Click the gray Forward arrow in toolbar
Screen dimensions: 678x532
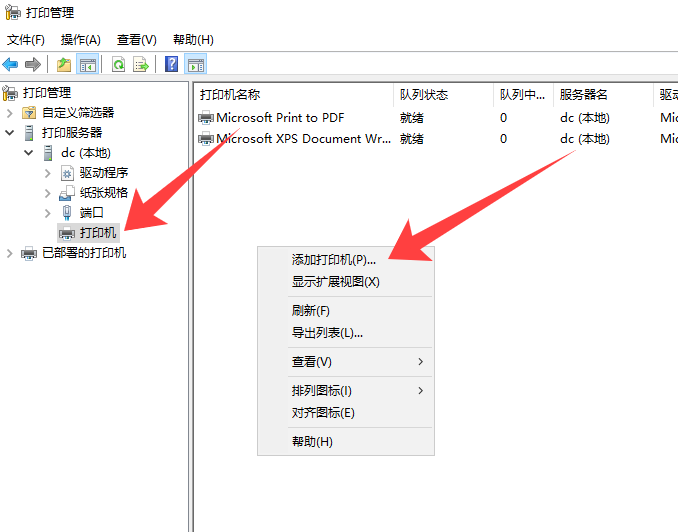[x=33, y=65]
